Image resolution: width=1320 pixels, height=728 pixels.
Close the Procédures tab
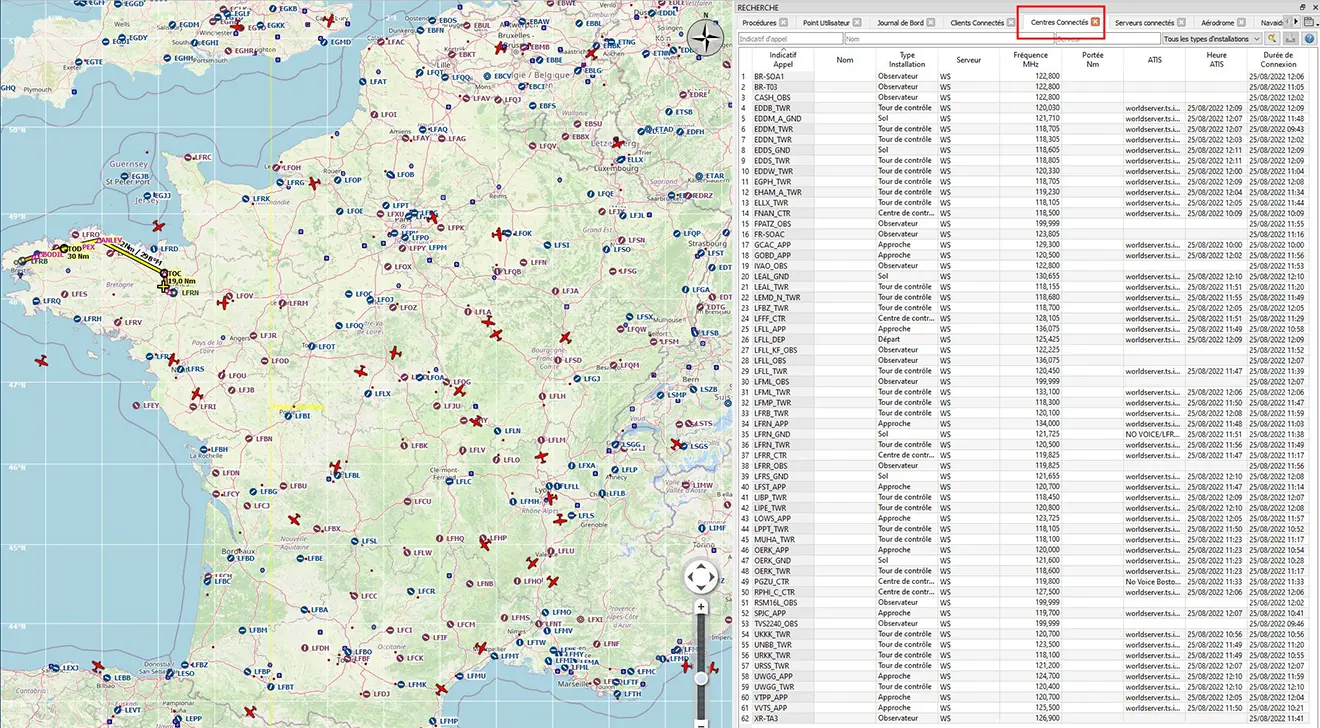(x=783, y=22)
